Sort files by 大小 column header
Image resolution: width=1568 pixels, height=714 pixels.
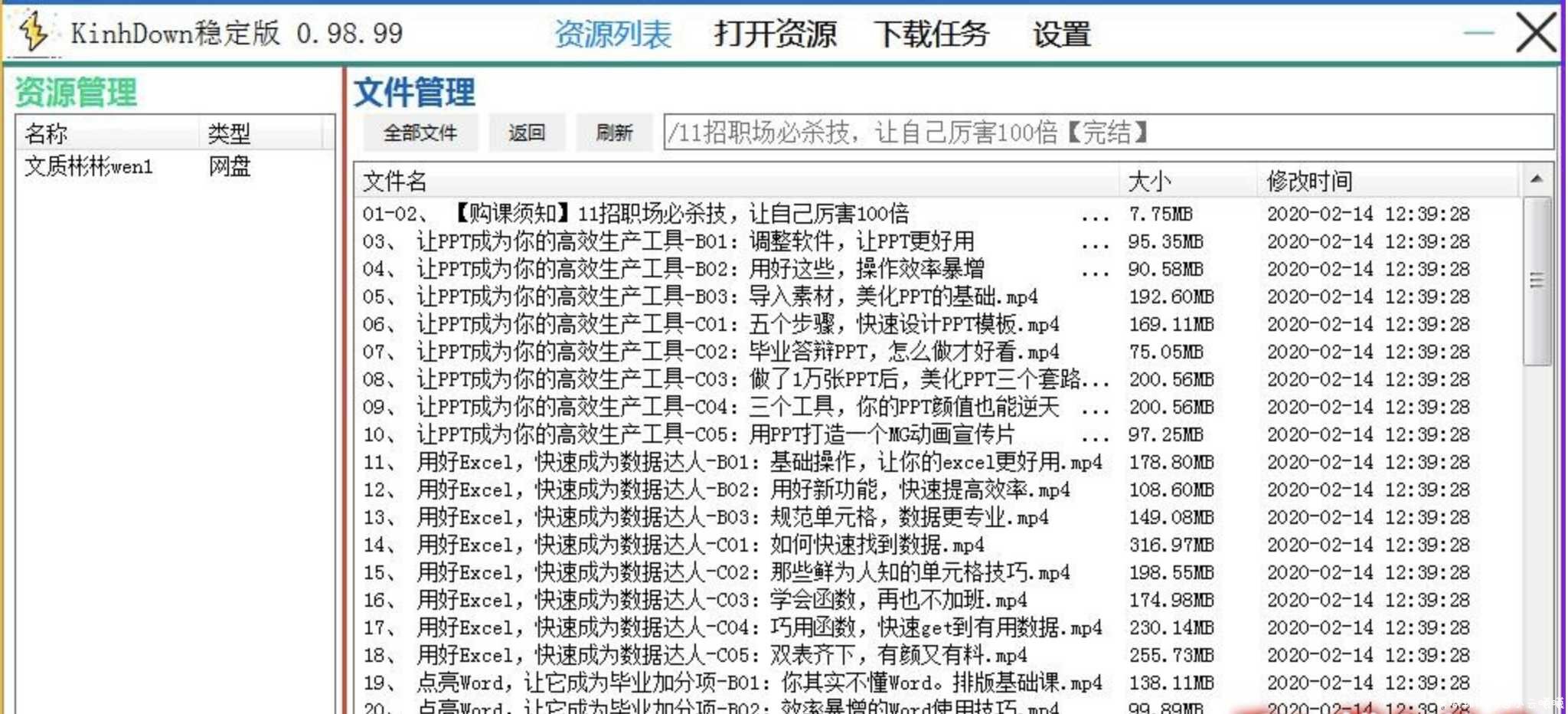pos(1188,181)
